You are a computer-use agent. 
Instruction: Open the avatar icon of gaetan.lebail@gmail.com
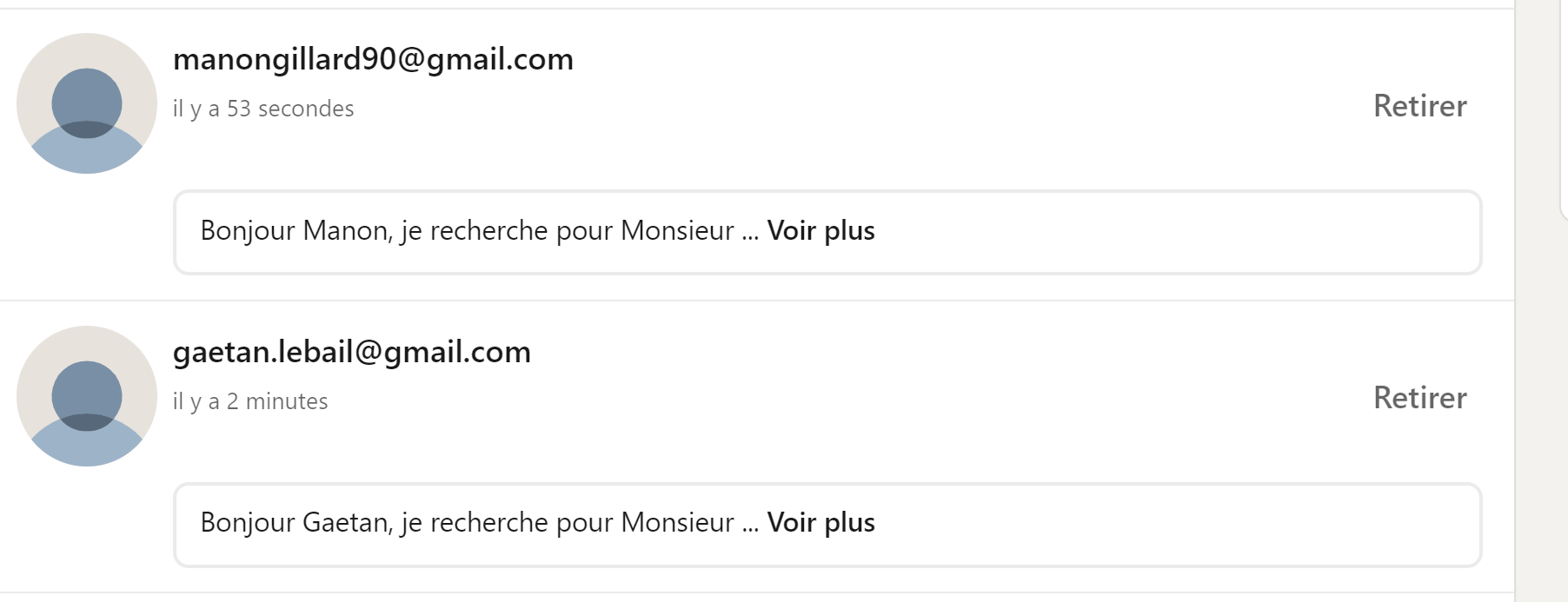tap(87, 396)
